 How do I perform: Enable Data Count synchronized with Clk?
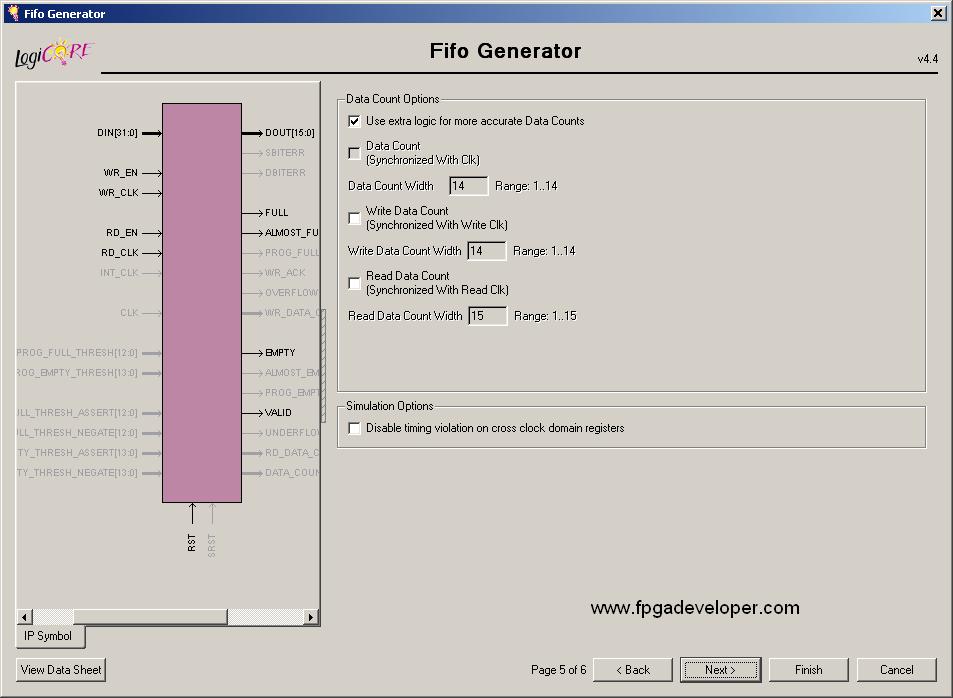[354, 153]
